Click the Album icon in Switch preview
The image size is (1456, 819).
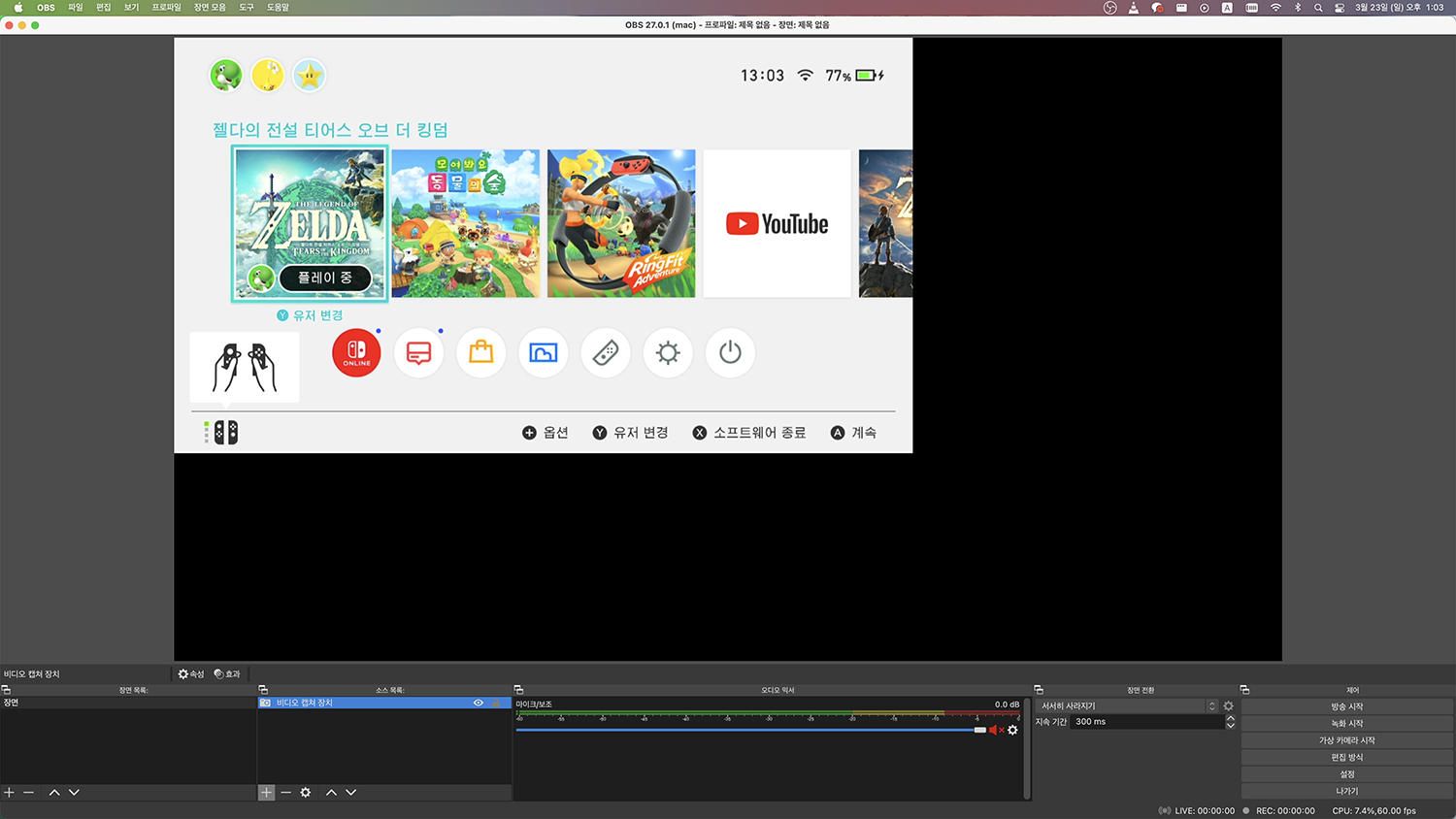point(544,352)
